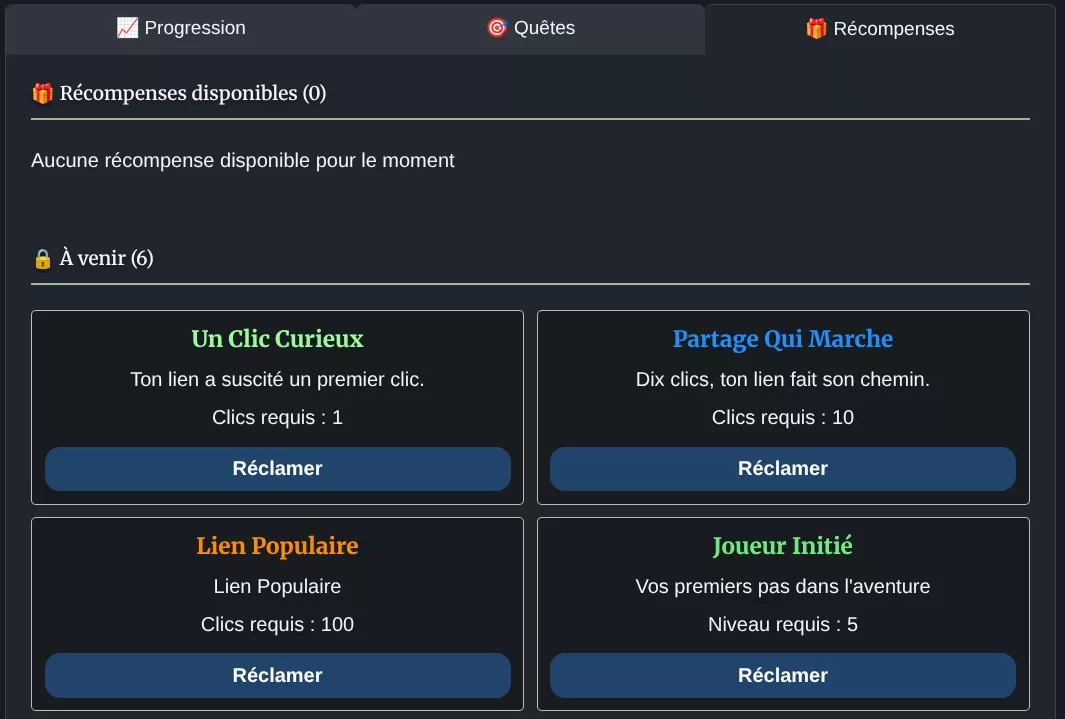Click the "Niveau requis : 5" requirement
Image resolution: width=1065 pixels, height=719 pixels.
[x=782, y=625]
